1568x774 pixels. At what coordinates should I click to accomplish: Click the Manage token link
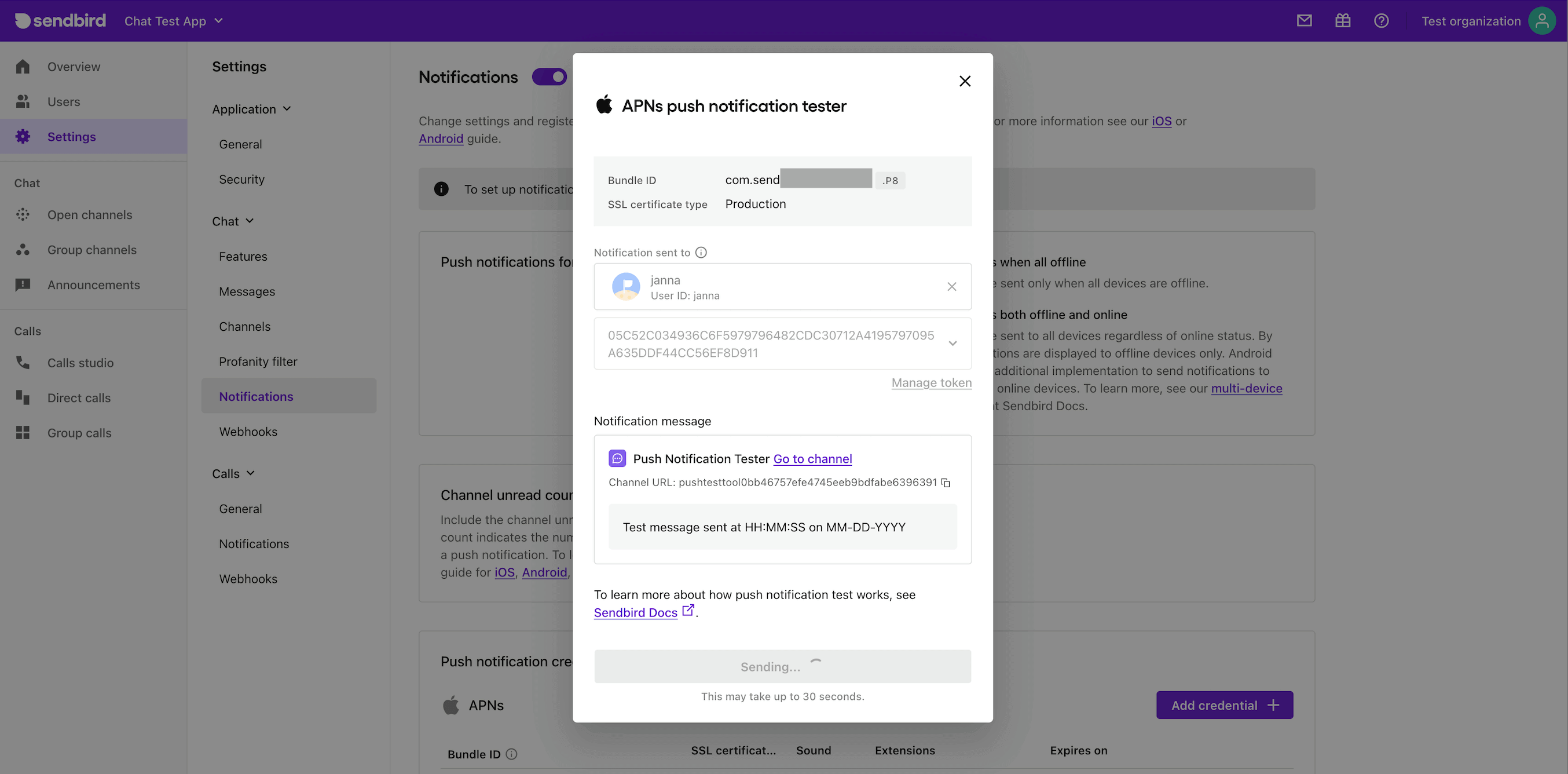[931, 382]
